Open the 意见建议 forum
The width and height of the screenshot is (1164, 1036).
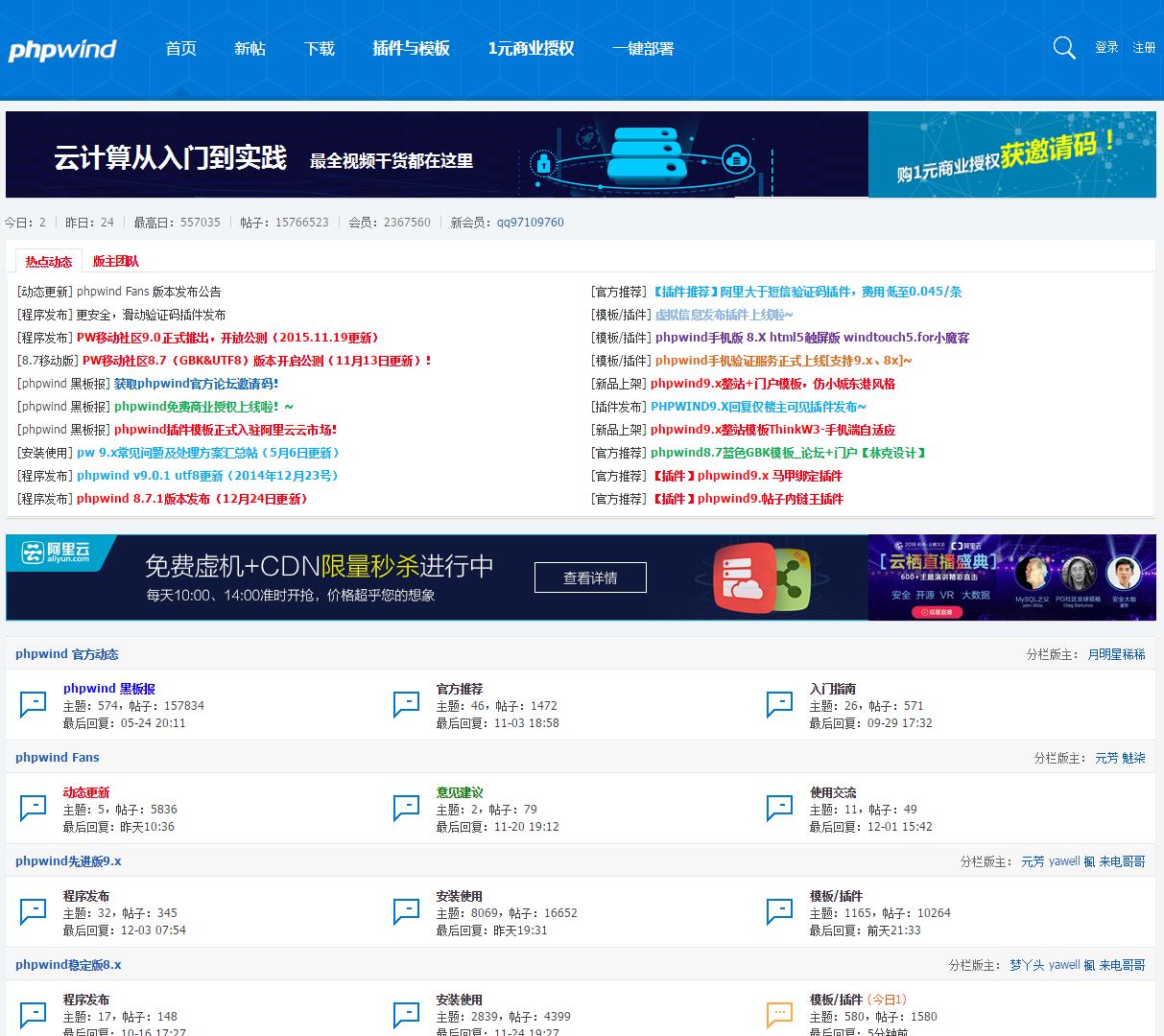460,792
